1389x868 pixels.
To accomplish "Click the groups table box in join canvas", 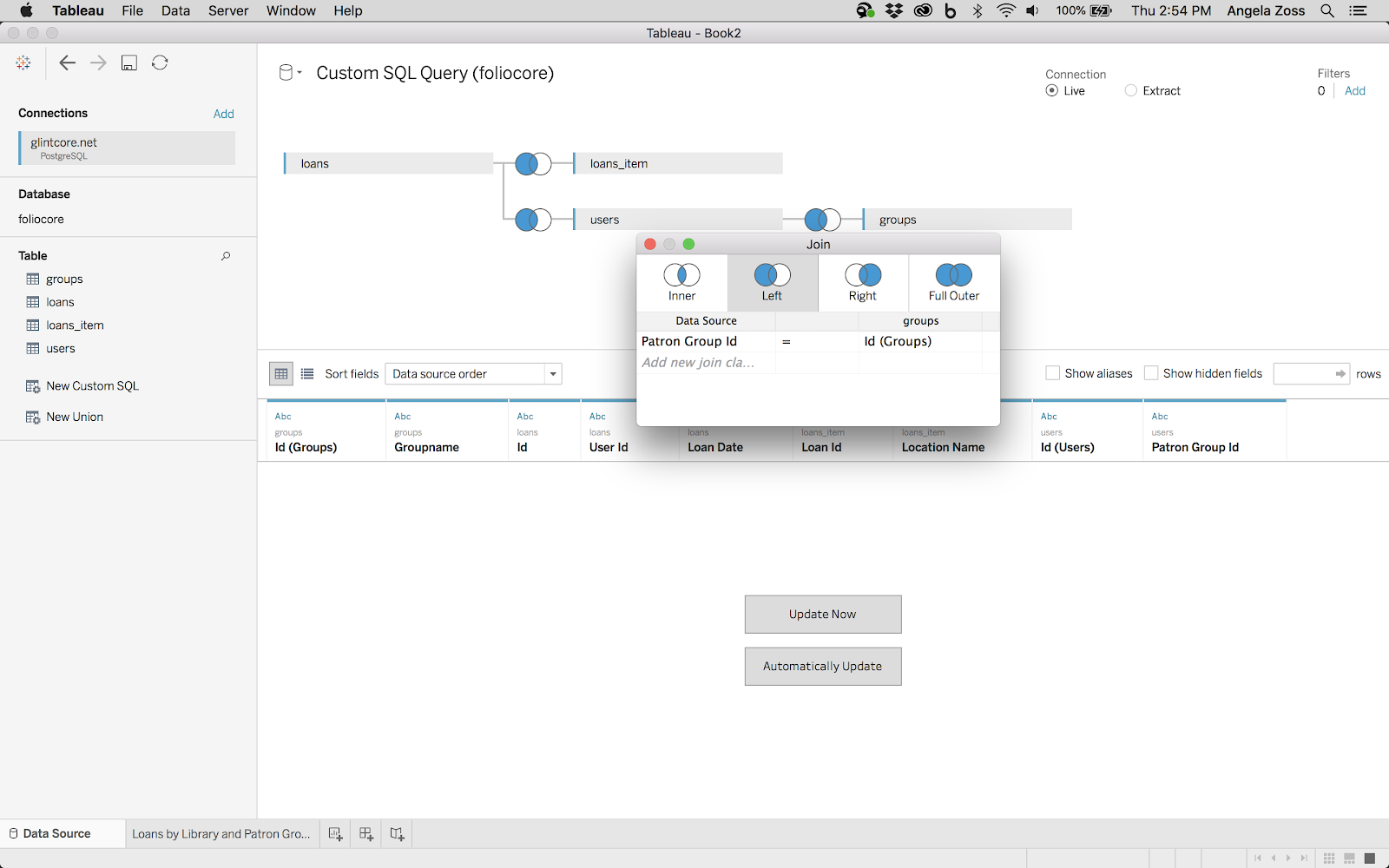I will [967, 220].
